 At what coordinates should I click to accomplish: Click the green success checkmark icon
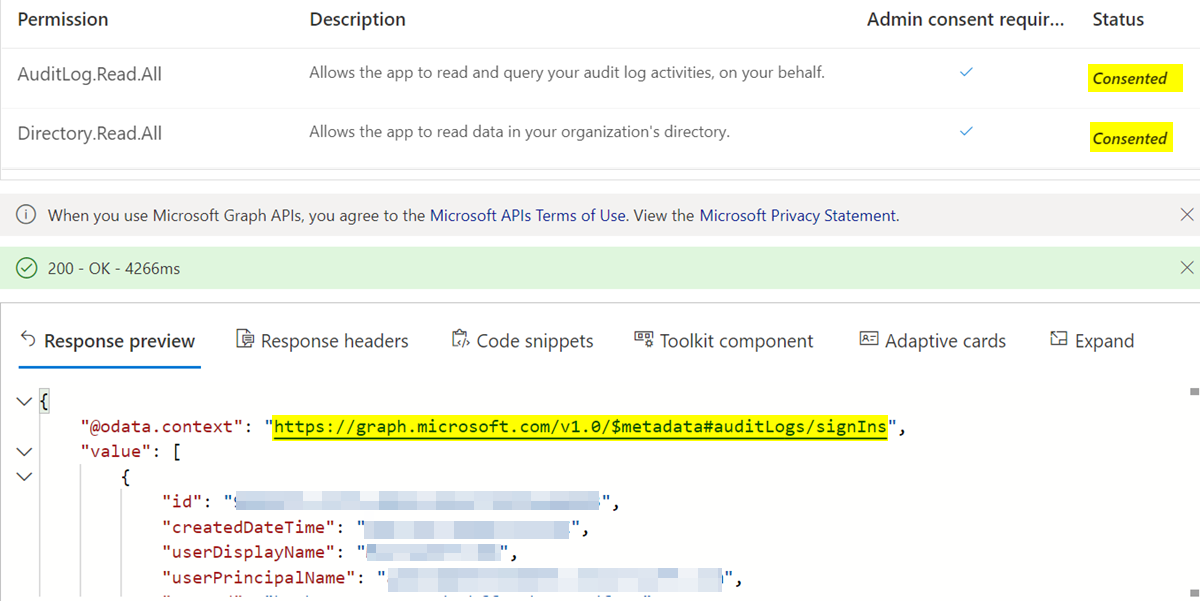click(x=27, y=268)
